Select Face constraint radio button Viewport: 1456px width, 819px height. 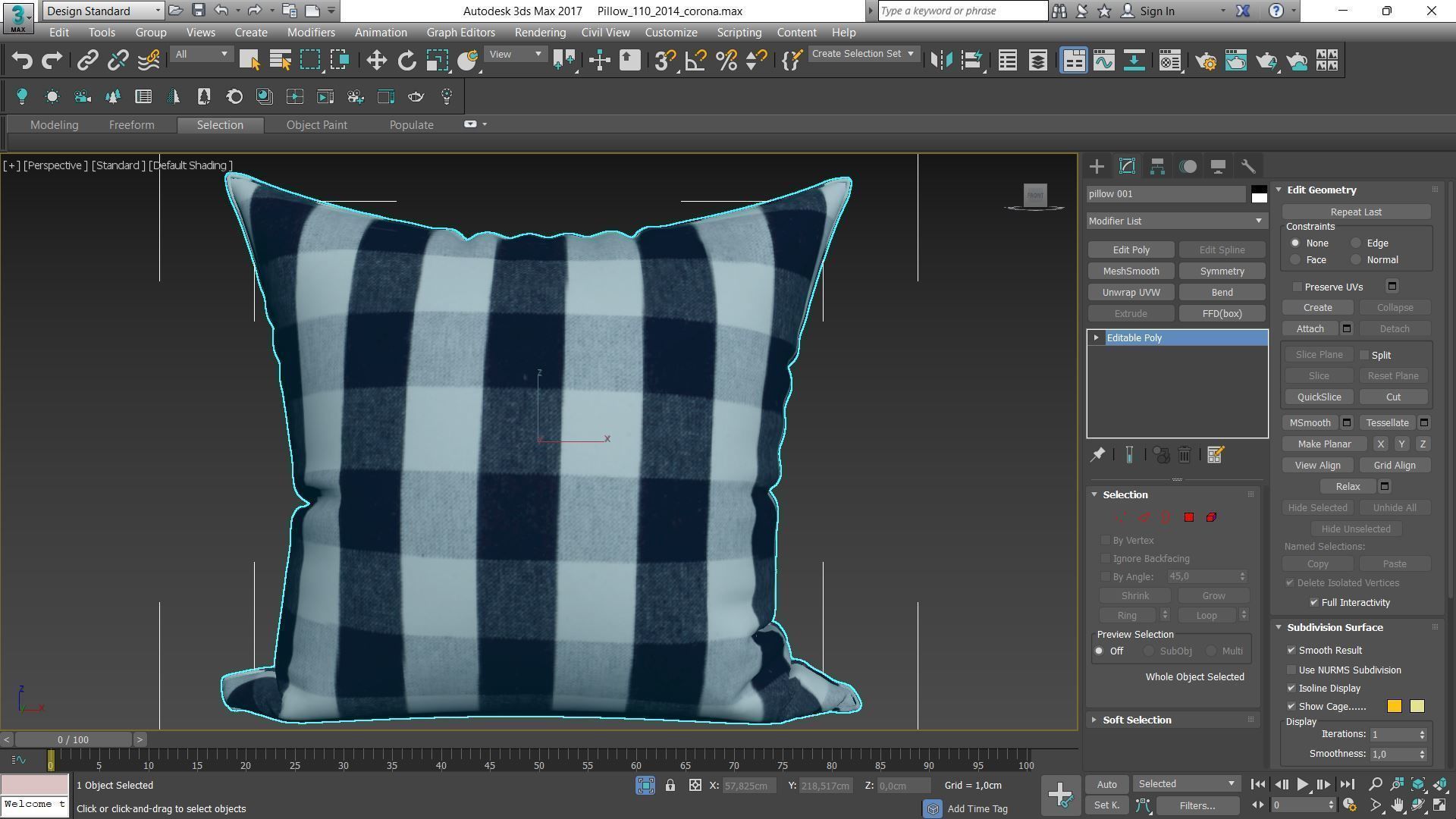click(1295, 260)
